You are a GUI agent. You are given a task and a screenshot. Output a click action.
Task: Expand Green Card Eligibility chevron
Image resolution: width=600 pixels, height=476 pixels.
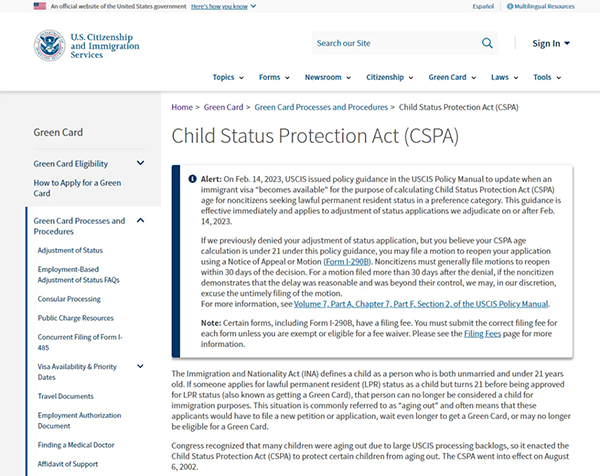click(140, 163)
